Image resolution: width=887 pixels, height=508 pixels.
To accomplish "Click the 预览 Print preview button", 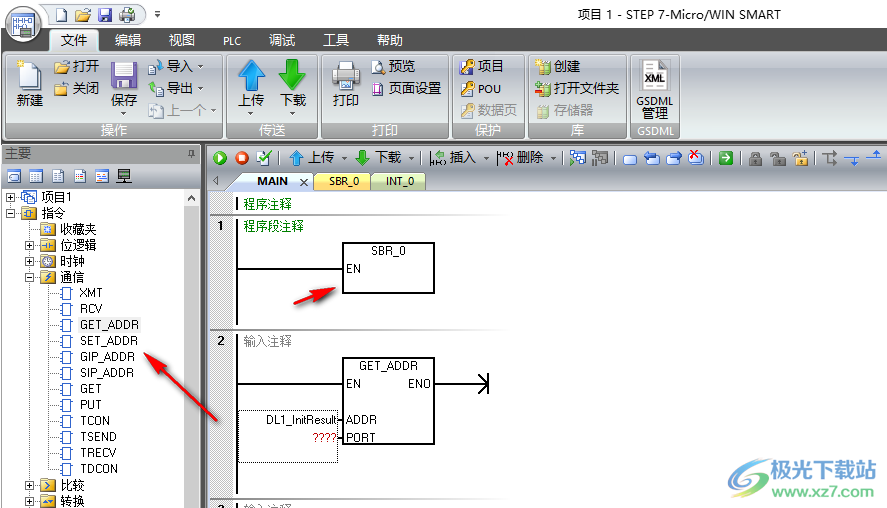I will 394,67.
